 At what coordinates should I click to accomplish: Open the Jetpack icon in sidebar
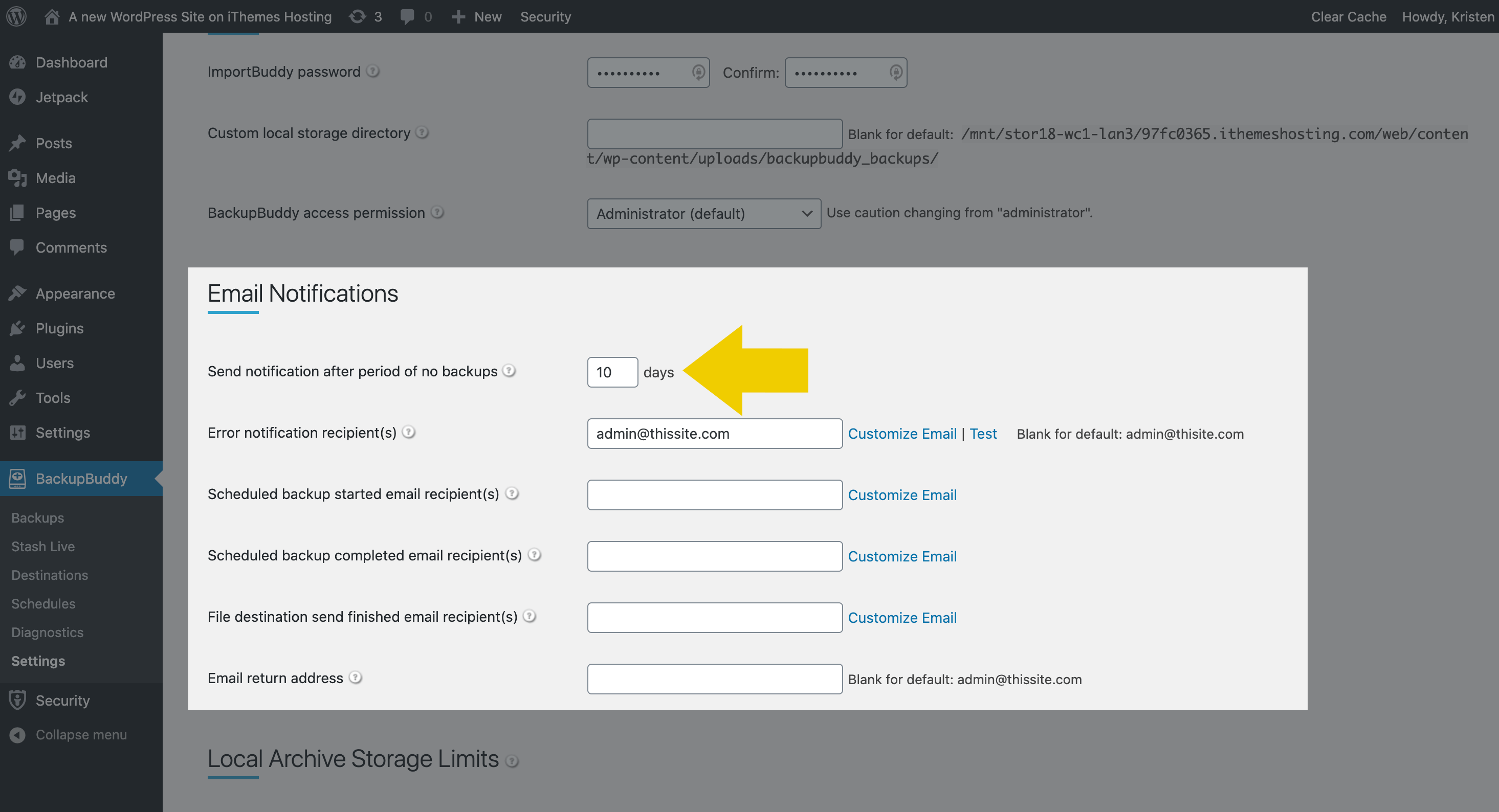tap(17, 97)
